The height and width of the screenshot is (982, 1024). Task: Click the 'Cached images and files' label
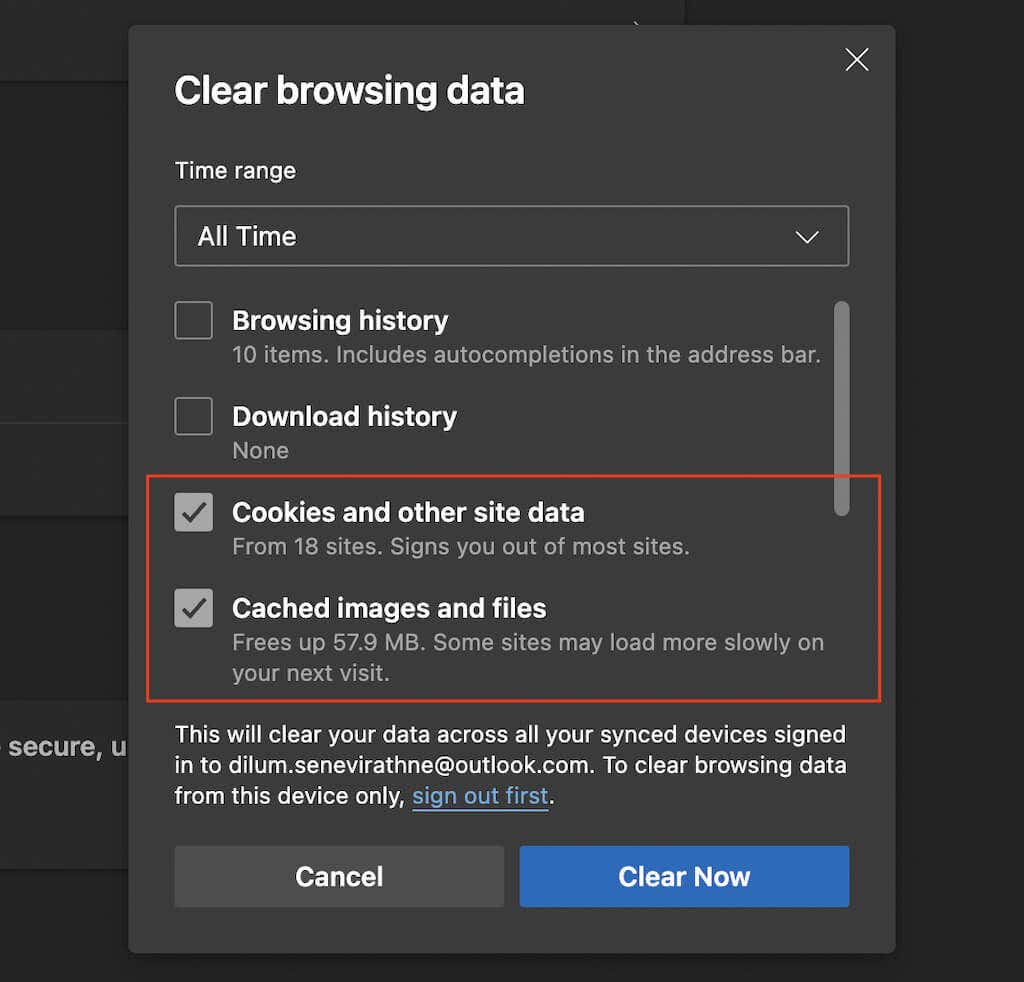coord(389,608)
